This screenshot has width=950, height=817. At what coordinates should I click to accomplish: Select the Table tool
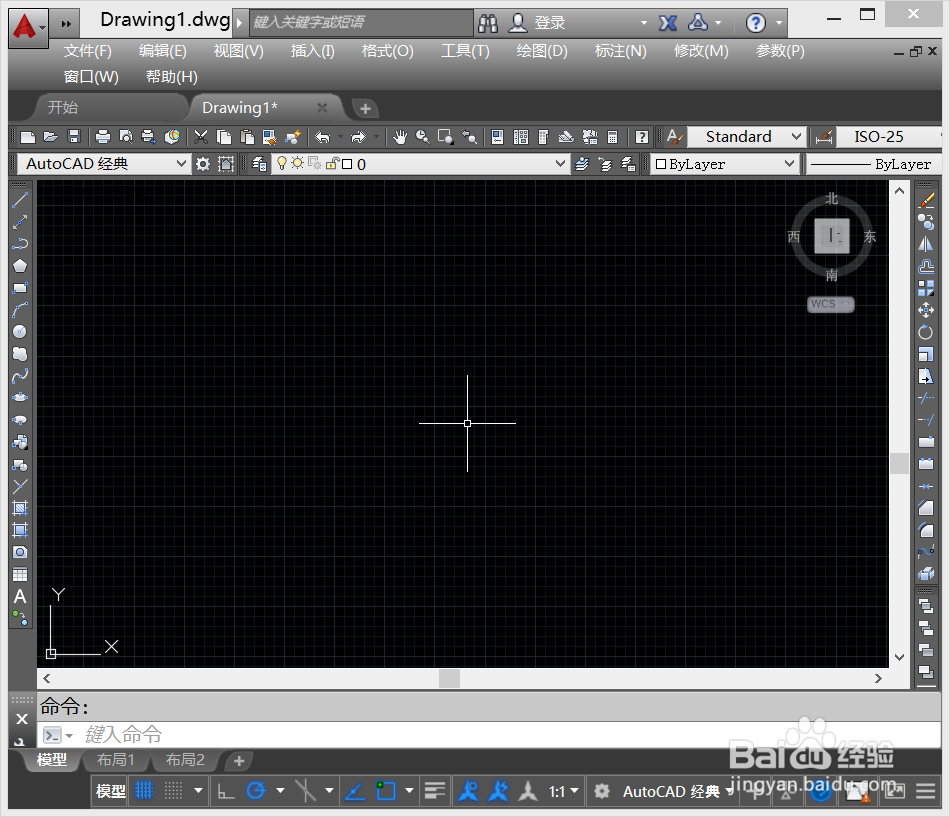pos(20,575)
